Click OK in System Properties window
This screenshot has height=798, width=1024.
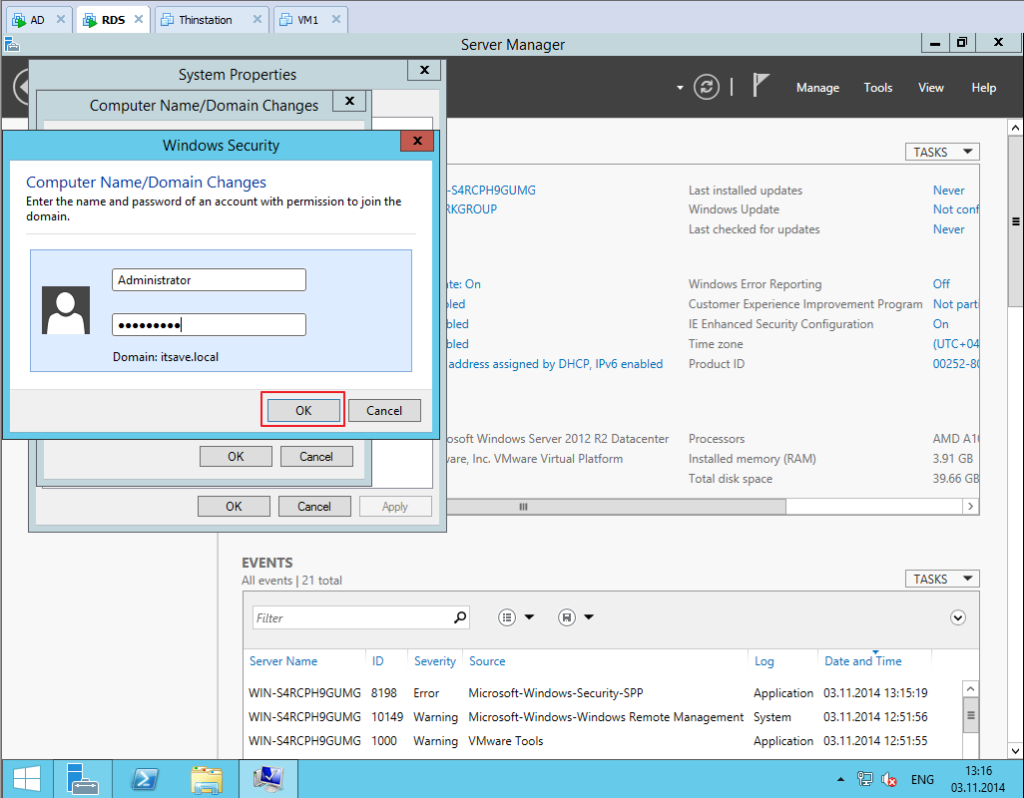(234, 506)
